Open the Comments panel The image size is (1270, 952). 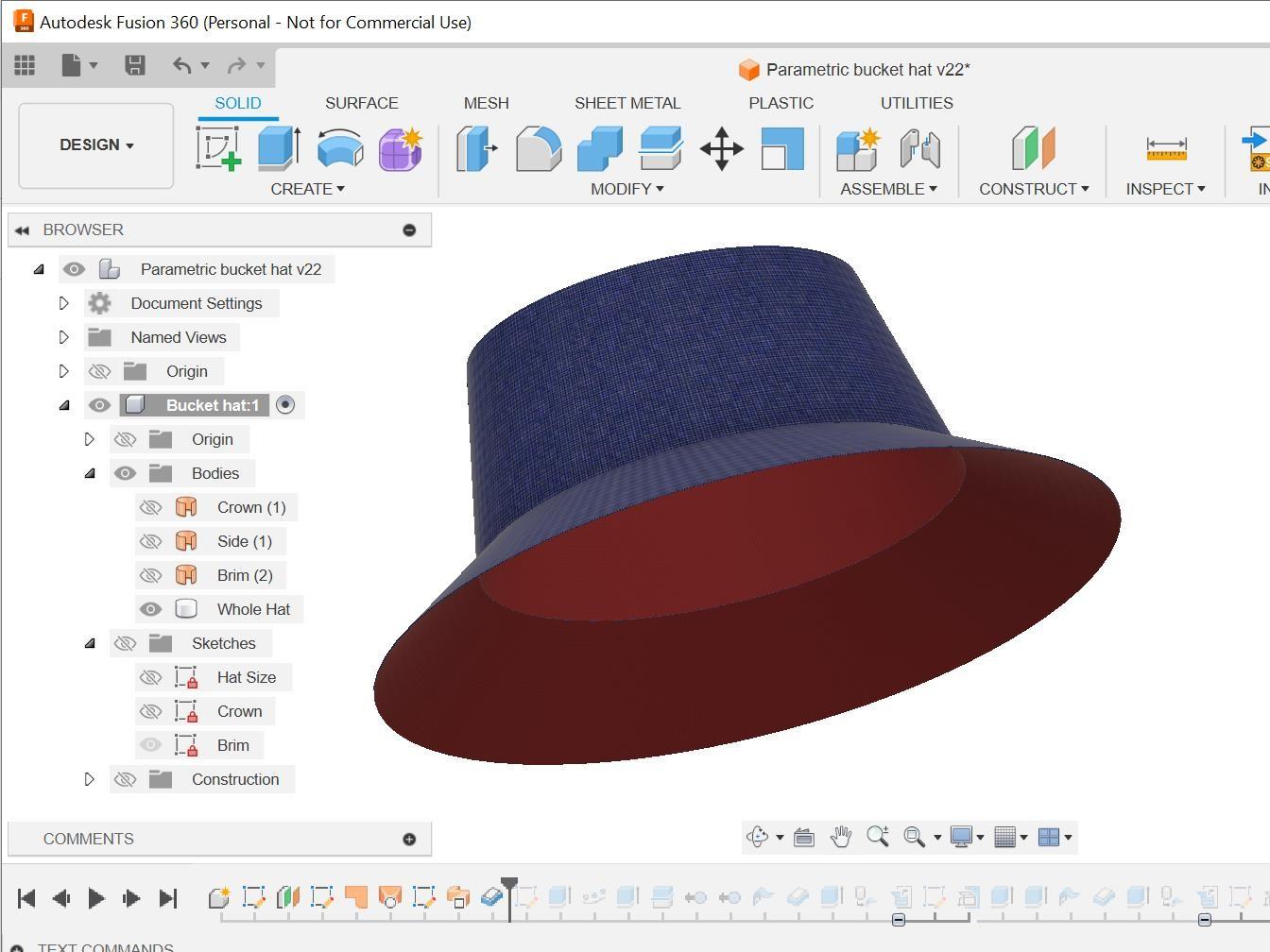[x=89, y=839]
